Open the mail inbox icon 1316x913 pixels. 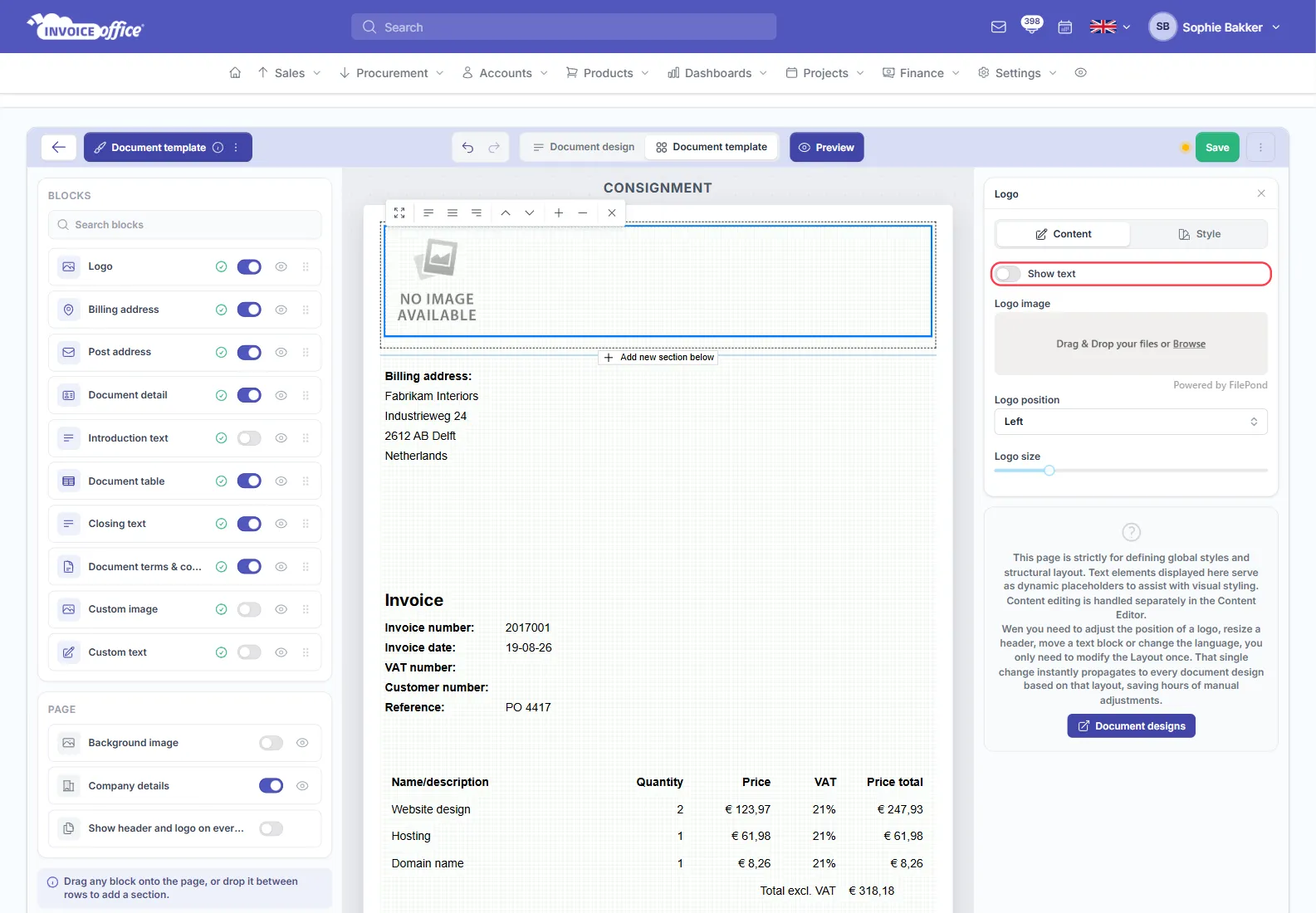point(999,27)
